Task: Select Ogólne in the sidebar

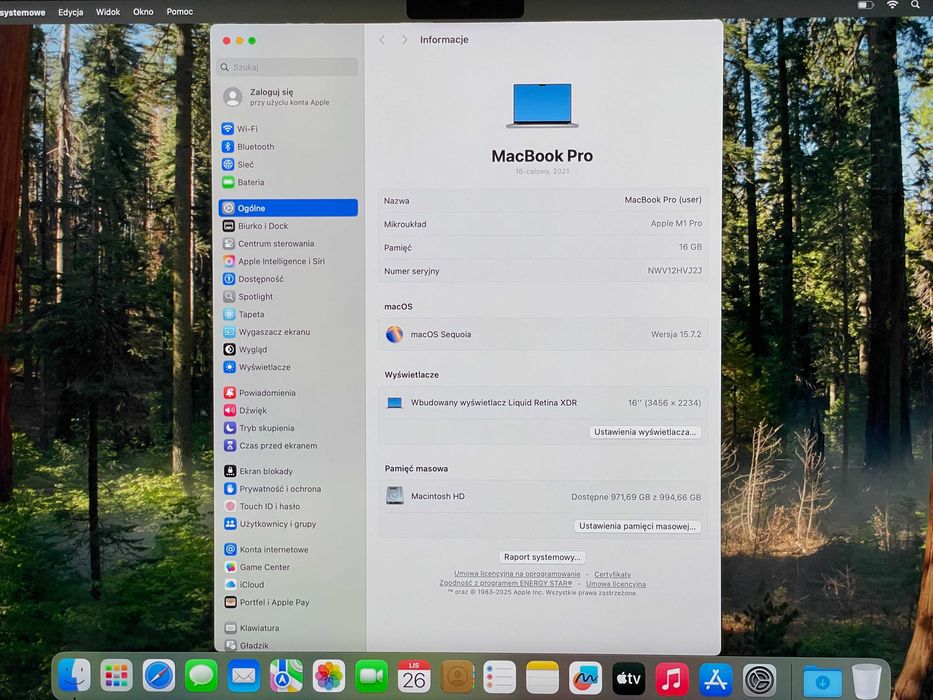Action: [x=288, y=208]
